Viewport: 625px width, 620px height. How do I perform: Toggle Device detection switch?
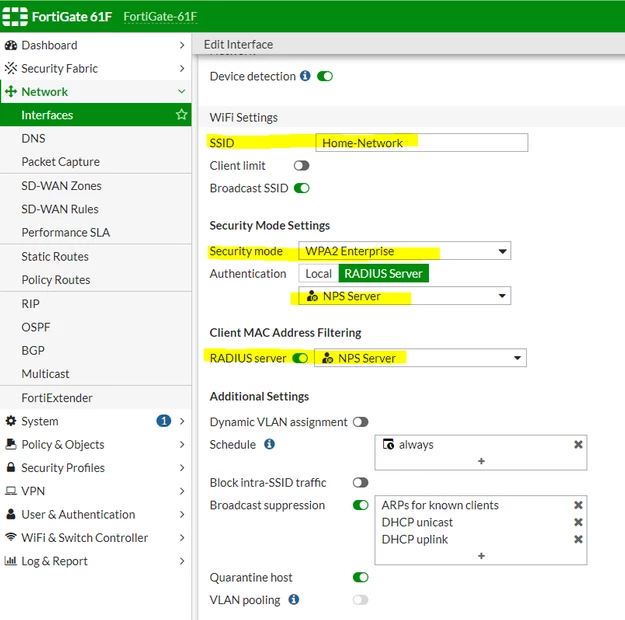point(325,76)
